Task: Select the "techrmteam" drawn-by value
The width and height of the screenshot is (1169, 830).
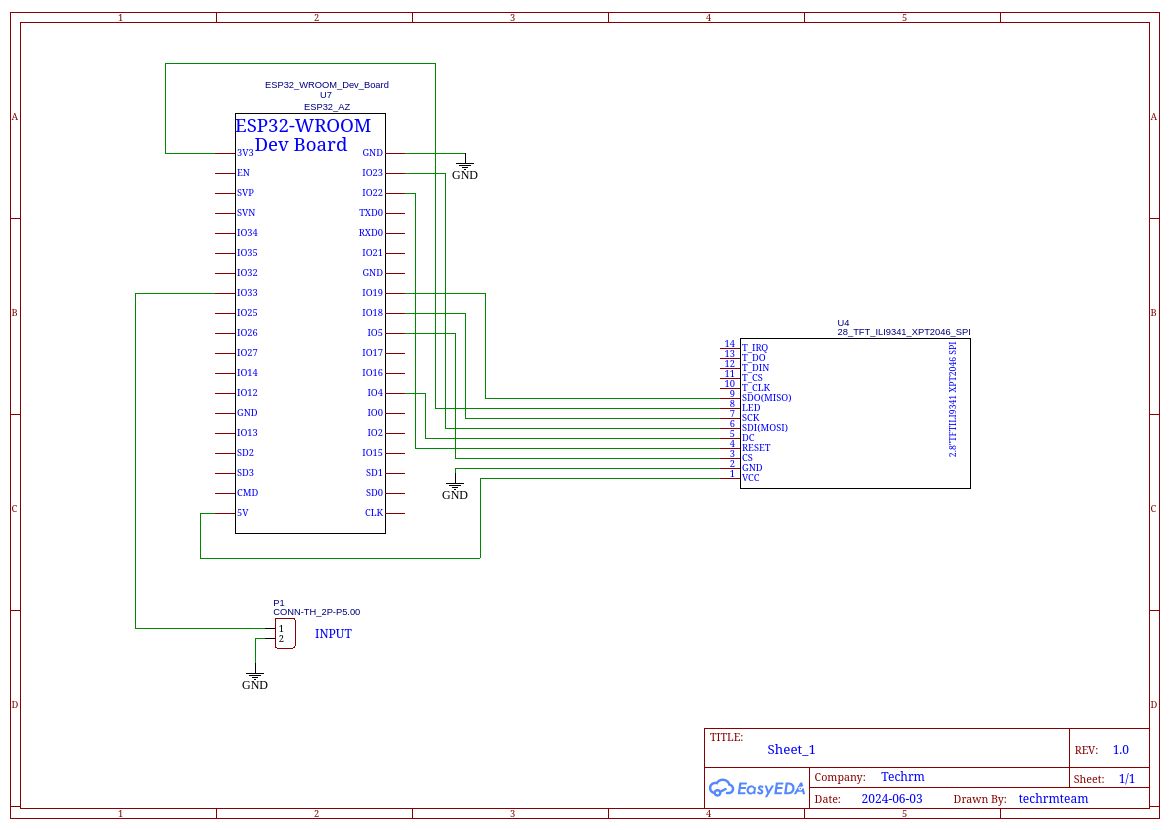Action: (1053, 799)
